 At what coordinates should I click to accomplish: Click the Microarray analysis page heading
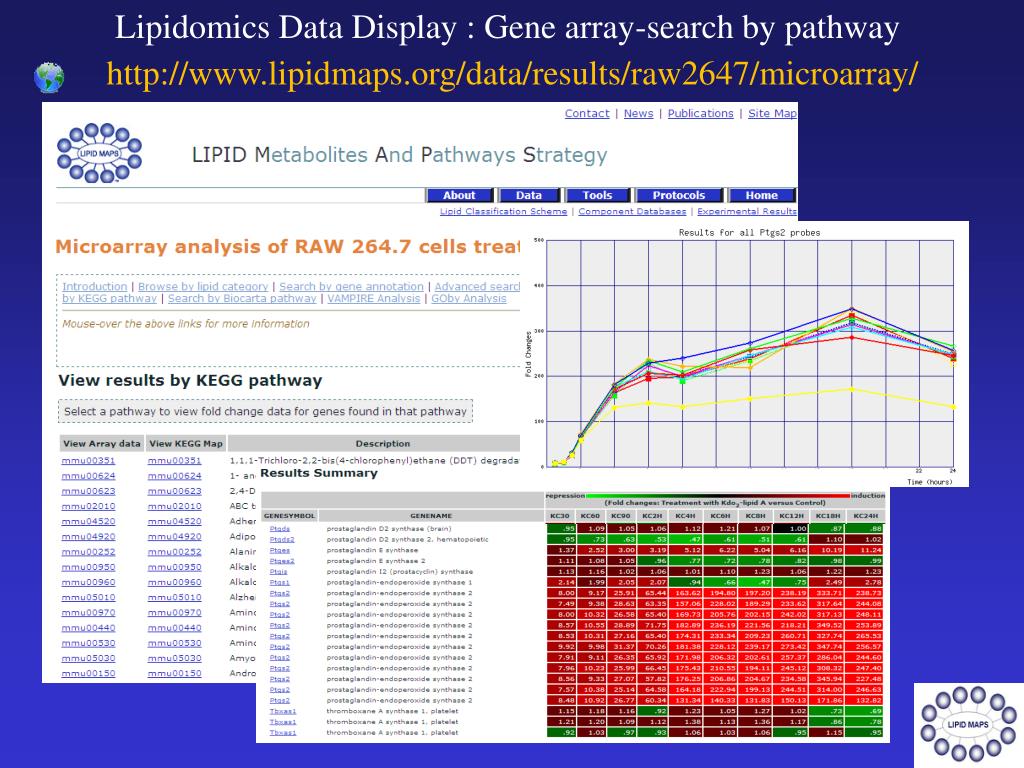tap(287, 247)
